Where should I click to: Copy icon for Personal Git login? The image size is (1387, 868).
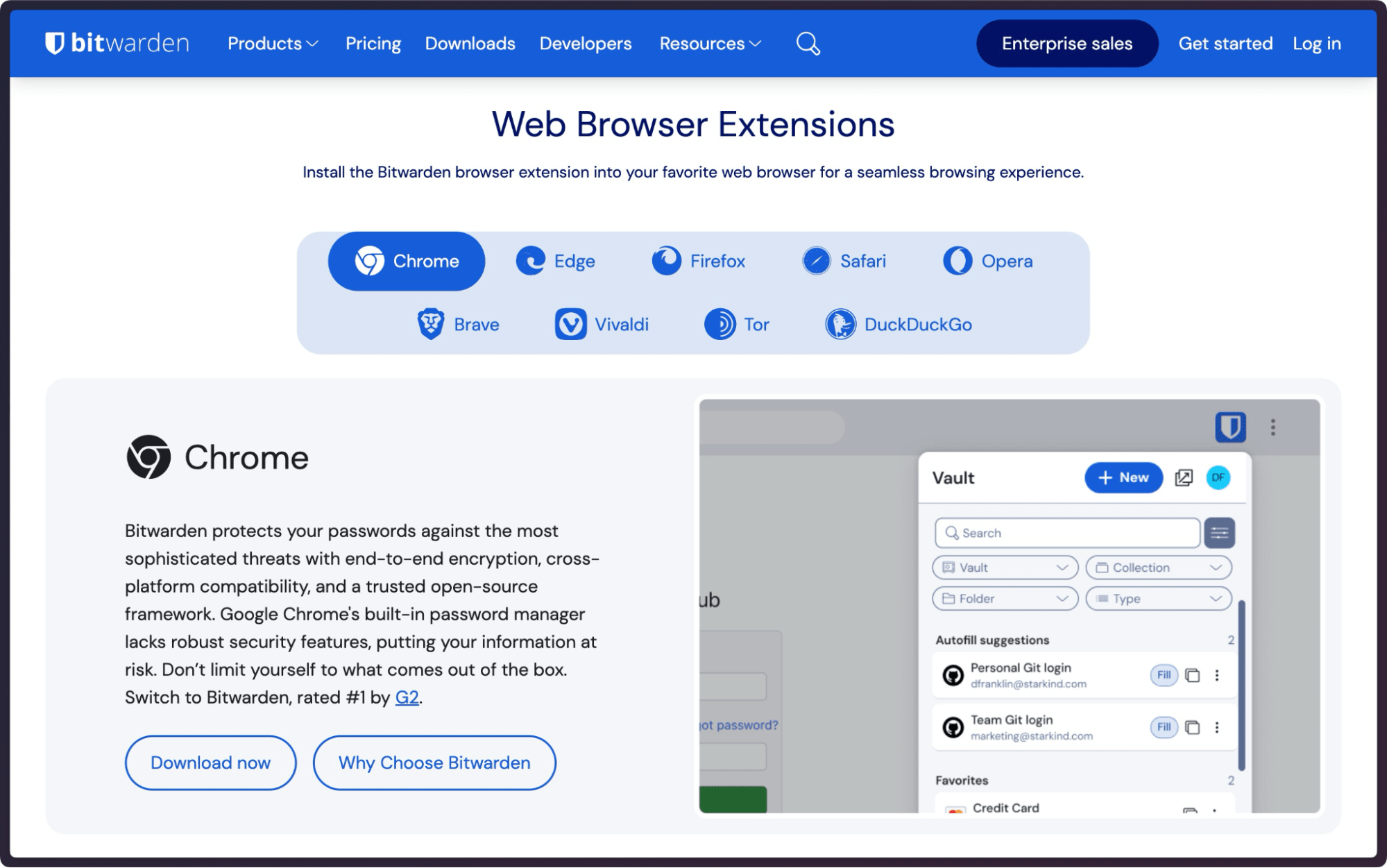click(x=1193, y=675)
